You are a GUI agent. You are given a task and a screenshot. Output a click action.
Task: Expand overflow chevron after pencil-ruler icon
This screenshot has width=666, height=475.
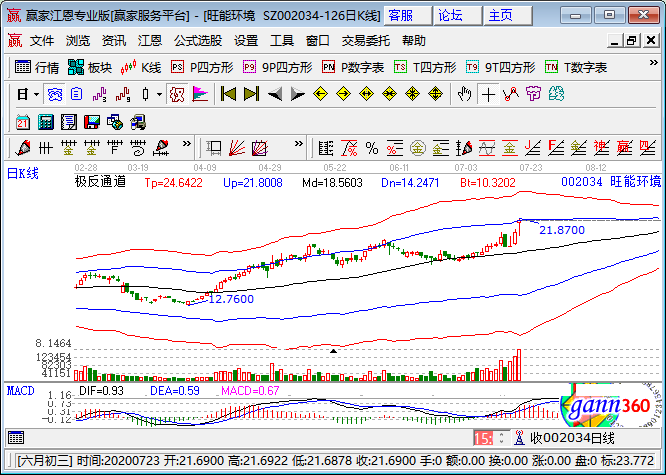click(186, 144)
